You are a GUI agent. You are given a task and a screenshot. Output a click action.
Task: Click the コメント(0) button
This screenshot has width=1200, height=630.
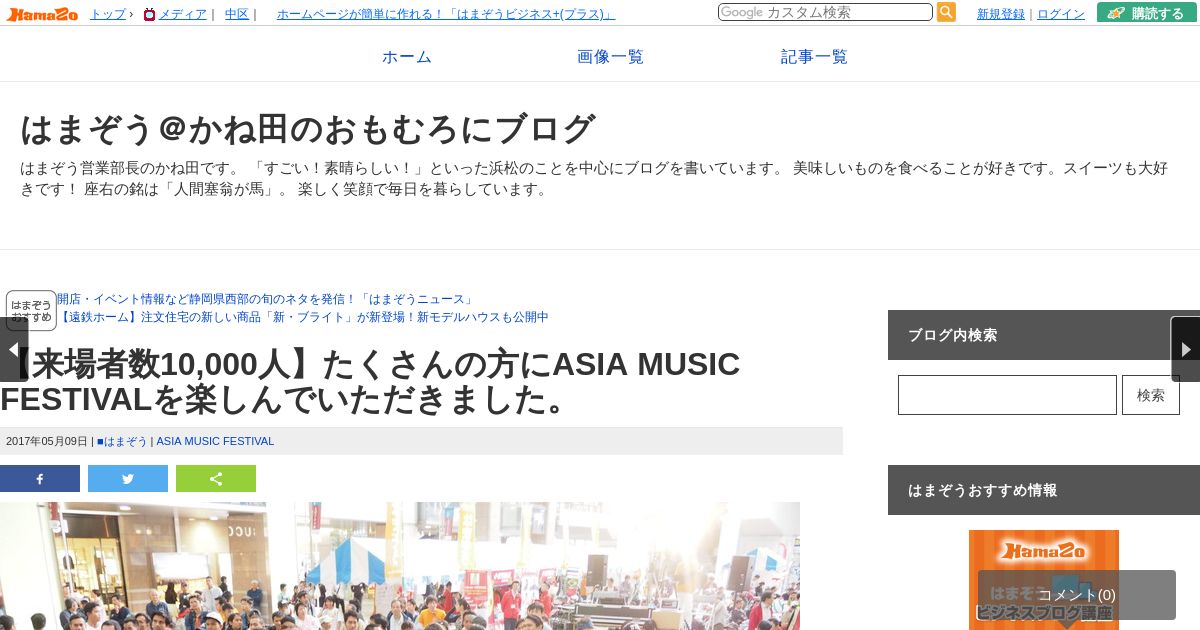coord(1077,595)
